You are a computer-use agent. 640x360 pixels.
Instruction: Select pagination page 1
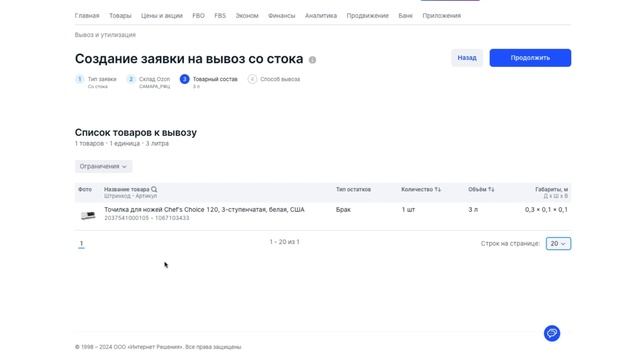click(81, 244)
